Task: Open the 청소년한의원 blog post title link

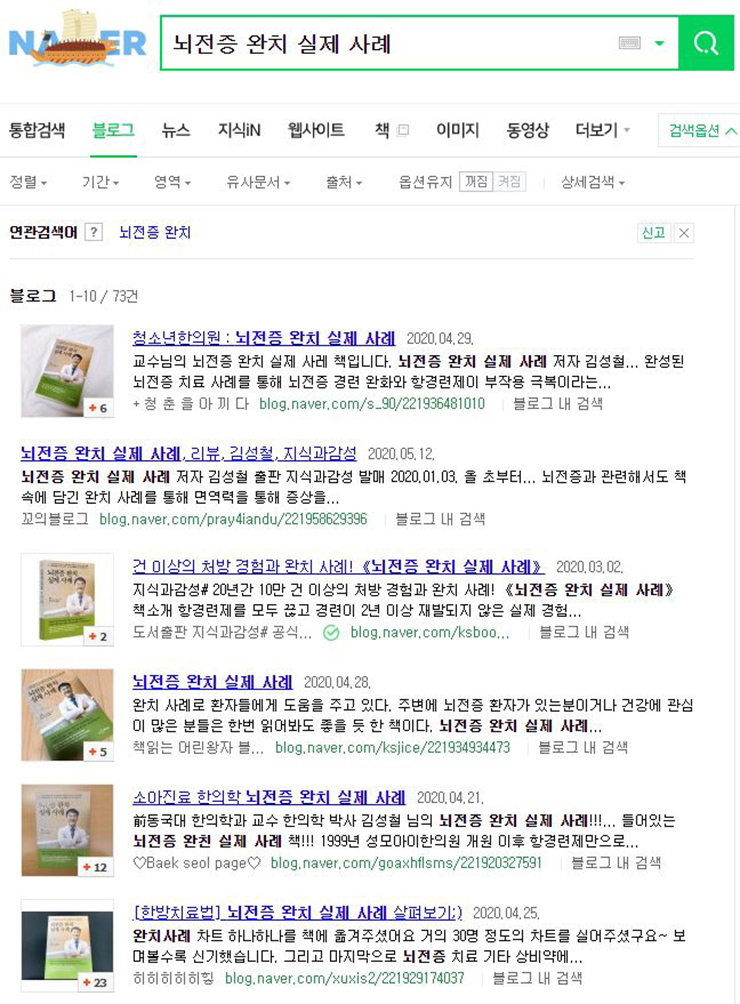Action: [x=264, y=337]
